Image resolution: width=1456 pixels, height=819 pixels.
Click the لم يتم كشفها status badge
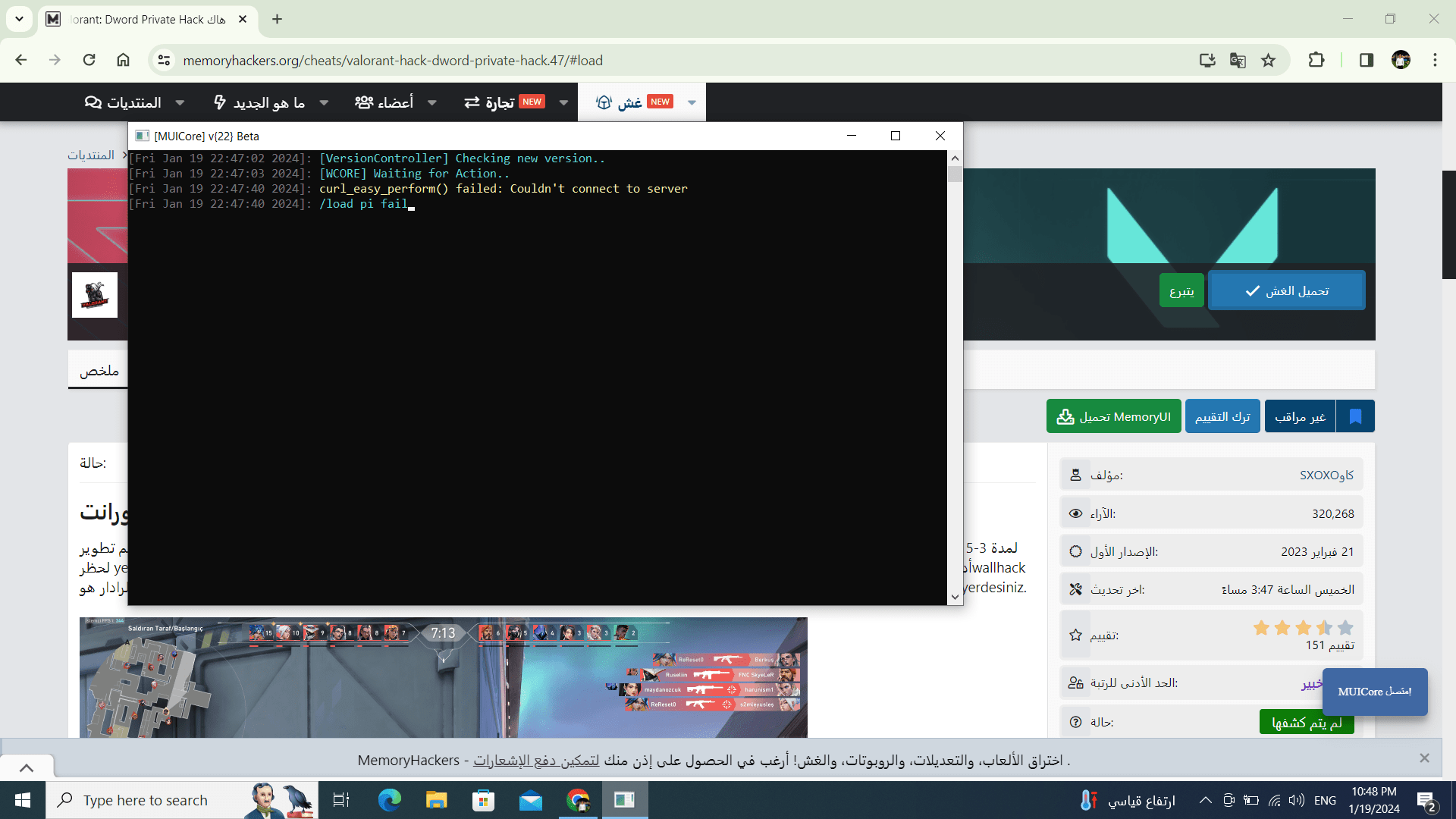pos(1307,722)
